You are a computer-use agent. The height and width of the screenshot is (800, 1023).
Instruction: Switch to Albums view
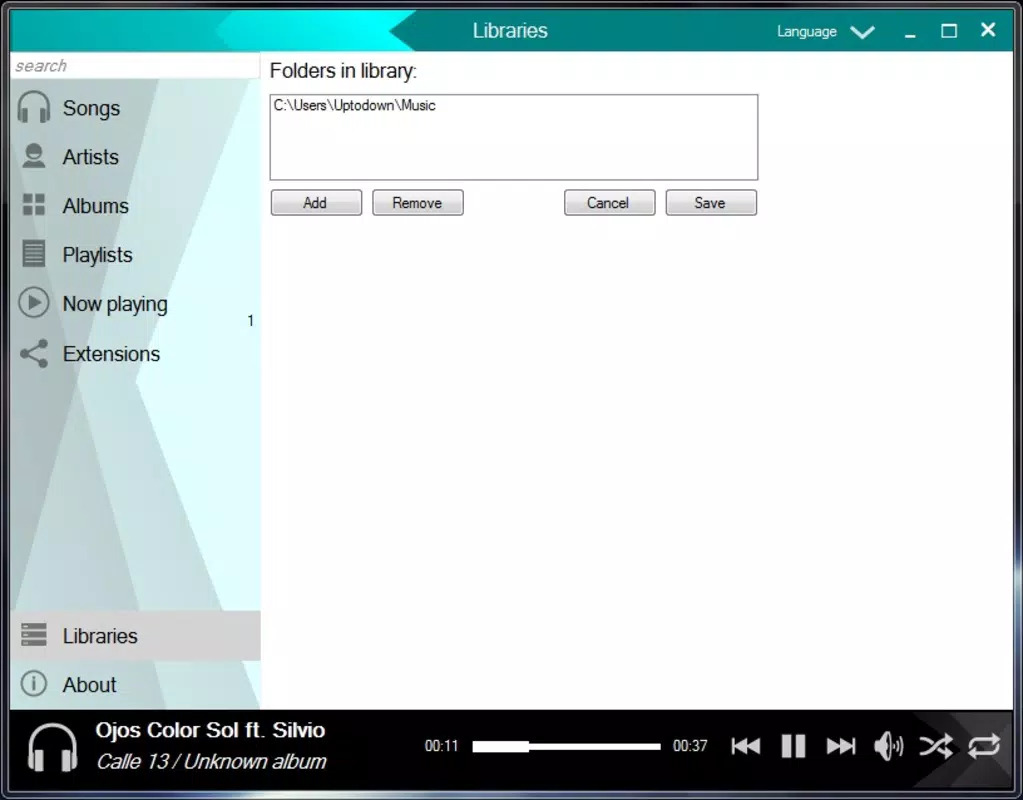(x=136, y=206)
